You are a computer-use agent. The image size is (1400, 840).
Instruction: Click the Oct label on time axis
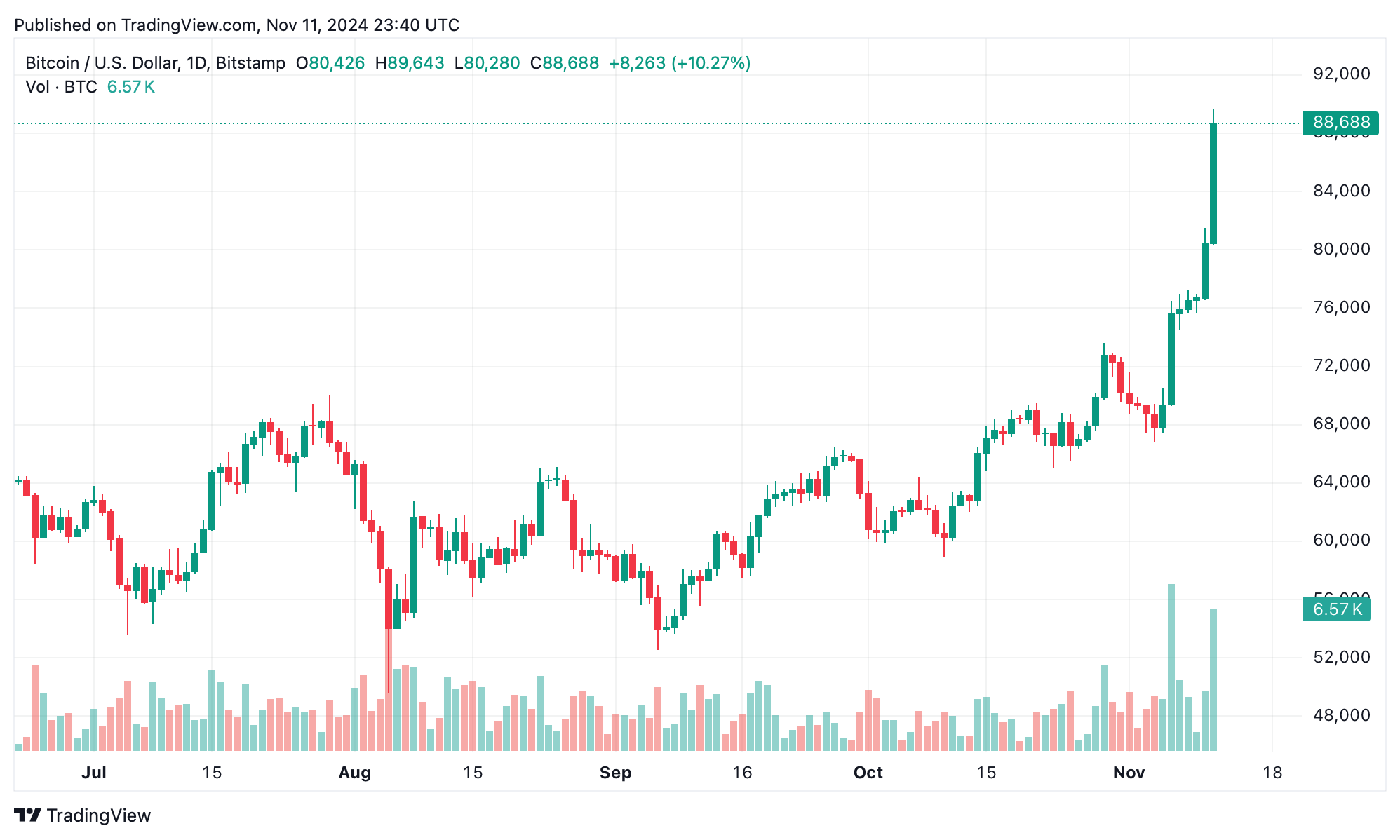pos(868,773)
